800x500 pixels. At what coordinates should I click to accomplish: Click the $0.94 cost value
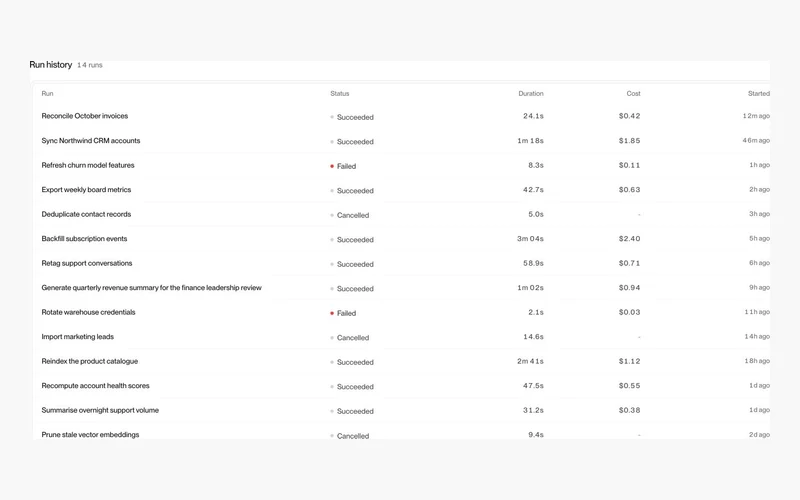630,287
